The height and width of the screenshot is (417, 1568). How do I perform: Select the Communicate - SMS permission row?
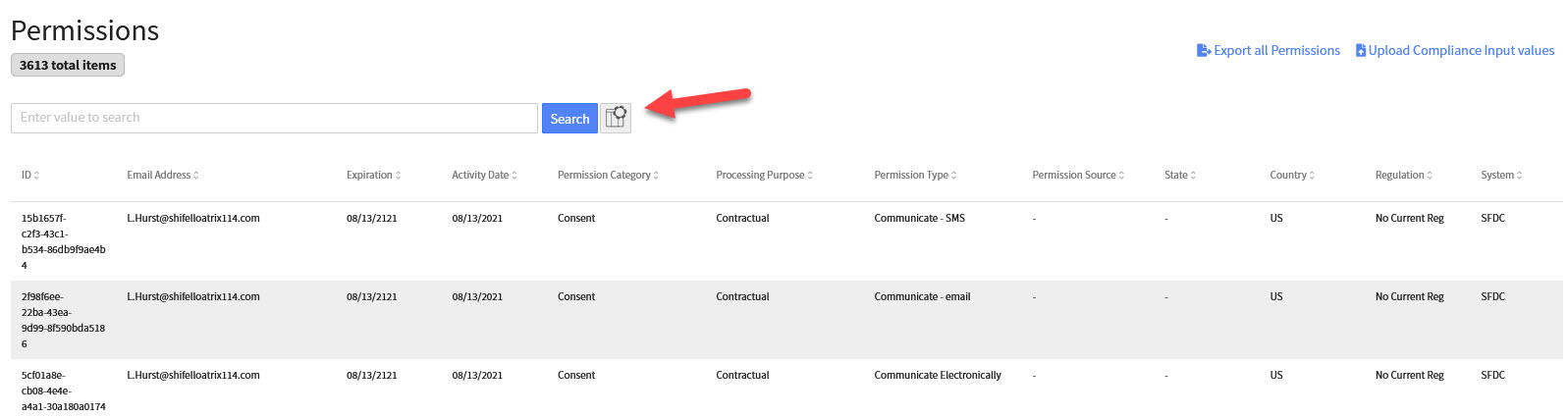786,241
